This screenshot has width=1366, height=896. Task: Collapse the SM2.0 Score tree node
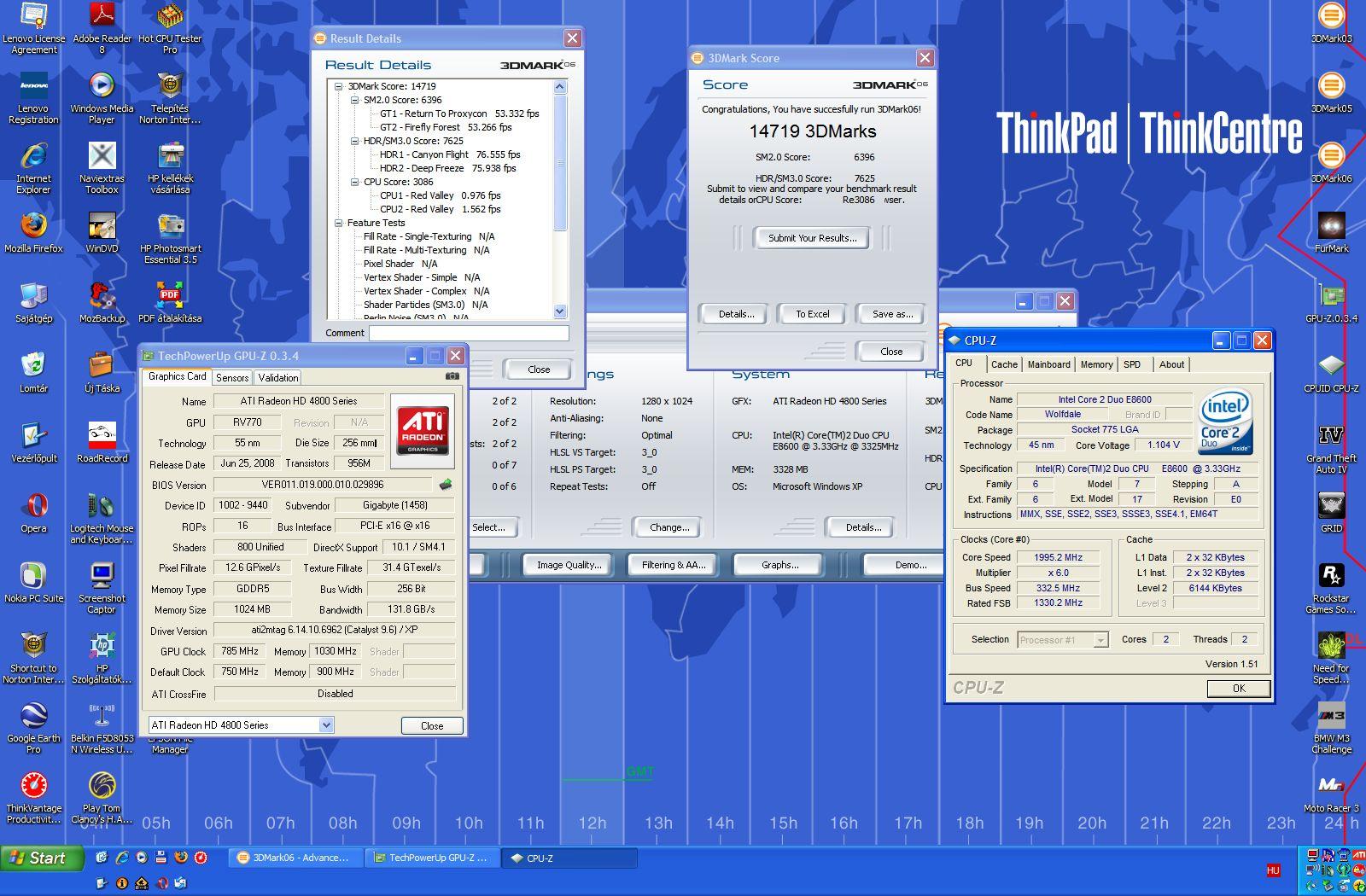coord(354,100)
